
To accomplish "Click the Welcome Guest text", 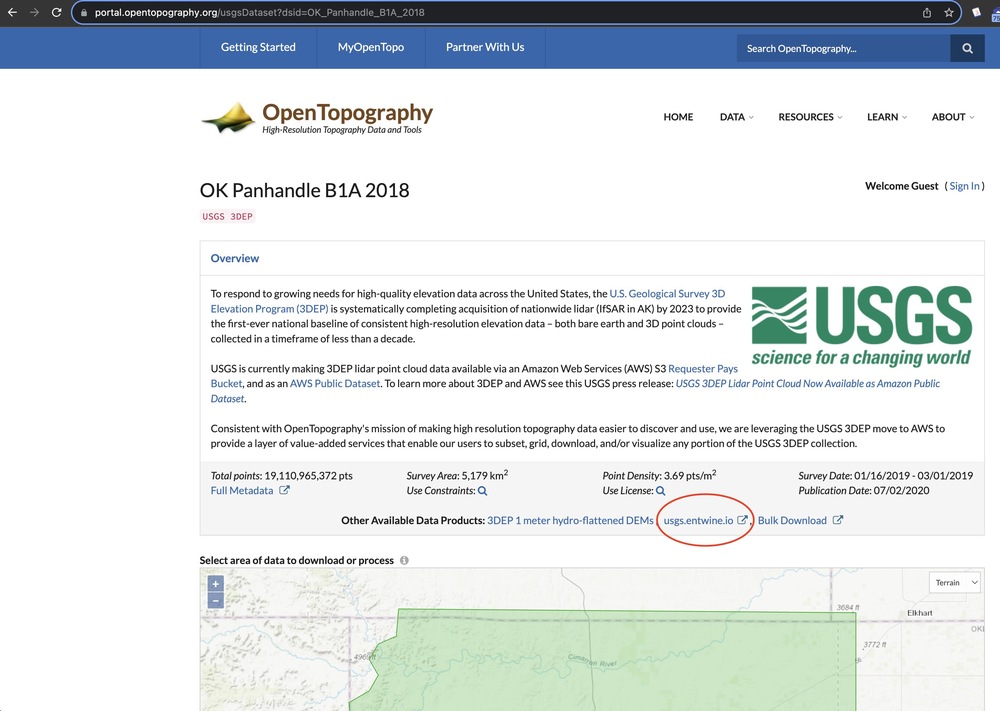I will click(902, 186).
